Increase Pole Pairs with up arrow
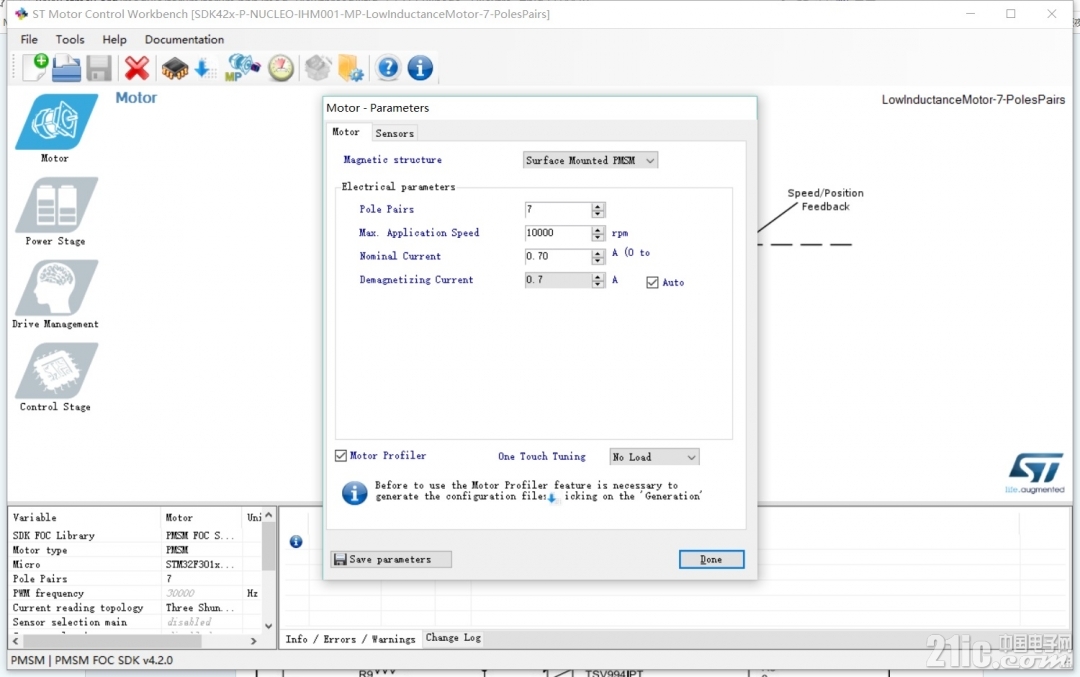Viewport: 1080px width, 677px height. (598, 206)
